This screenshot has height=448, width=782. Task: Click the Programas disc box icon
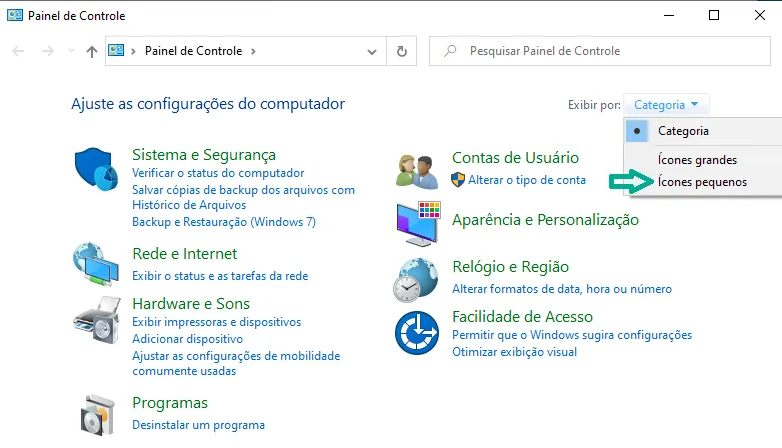(x=97, y=415)
